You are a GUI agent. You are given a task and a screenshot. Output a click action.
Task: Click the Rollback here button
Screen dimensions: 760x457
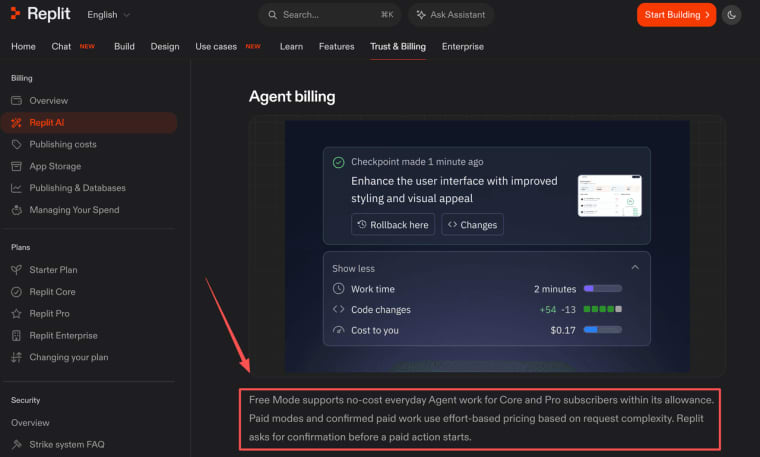pyautogui.click(x=393, y=225)
